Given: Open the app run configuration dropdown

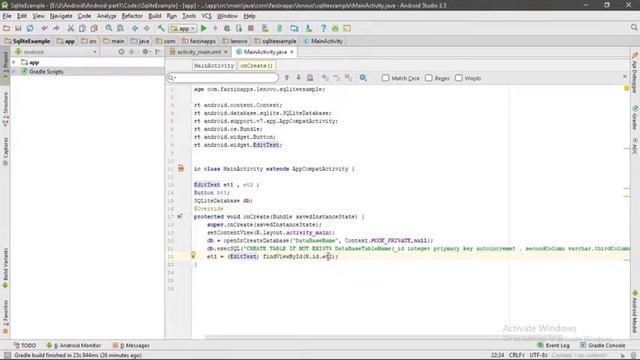Looking at the screenshot, I should (x=183, y=29).
